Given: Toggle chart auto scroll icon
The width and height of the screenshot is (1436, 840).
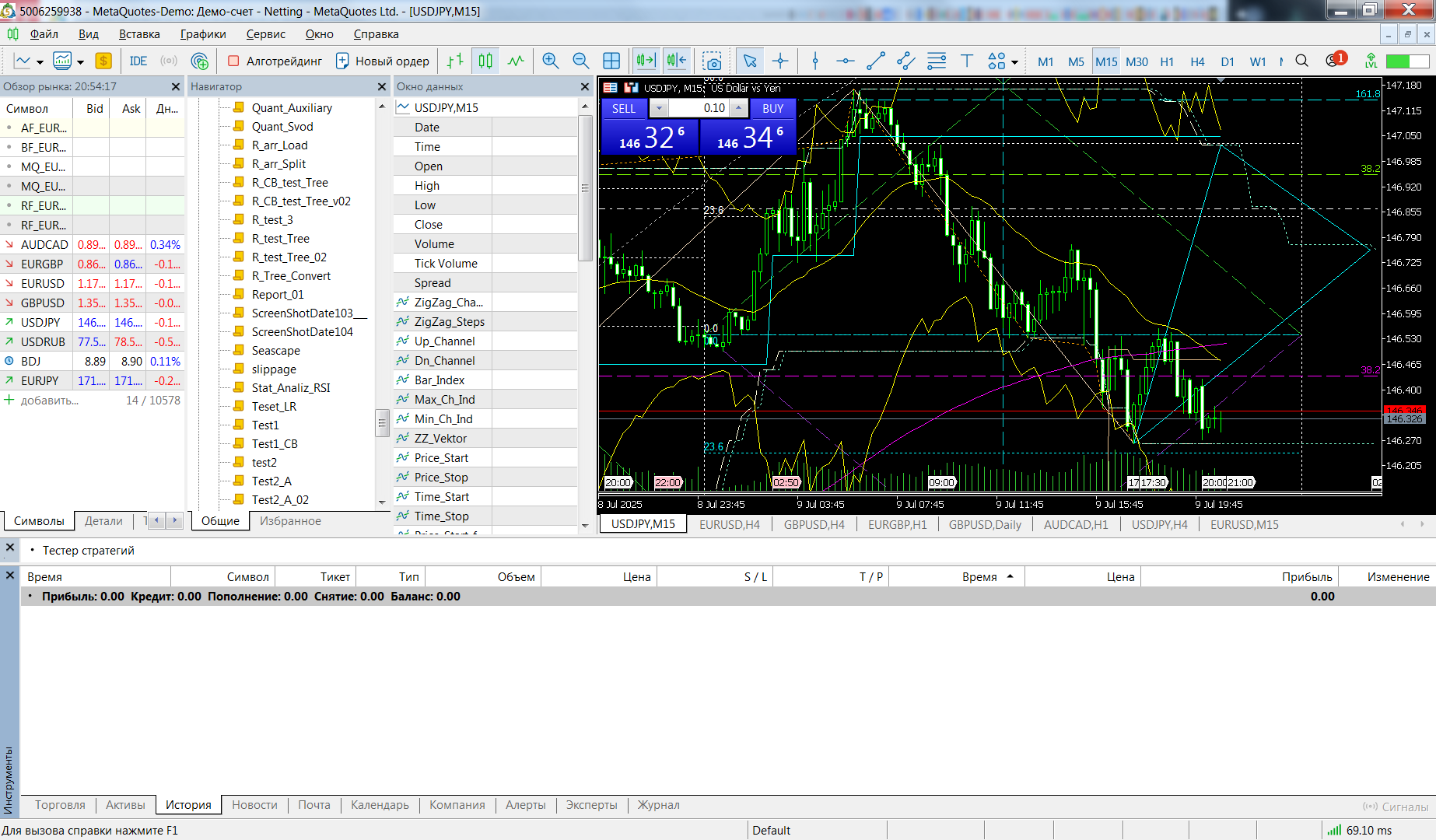Looking at the screenshot, I should [x=646, y=61].
